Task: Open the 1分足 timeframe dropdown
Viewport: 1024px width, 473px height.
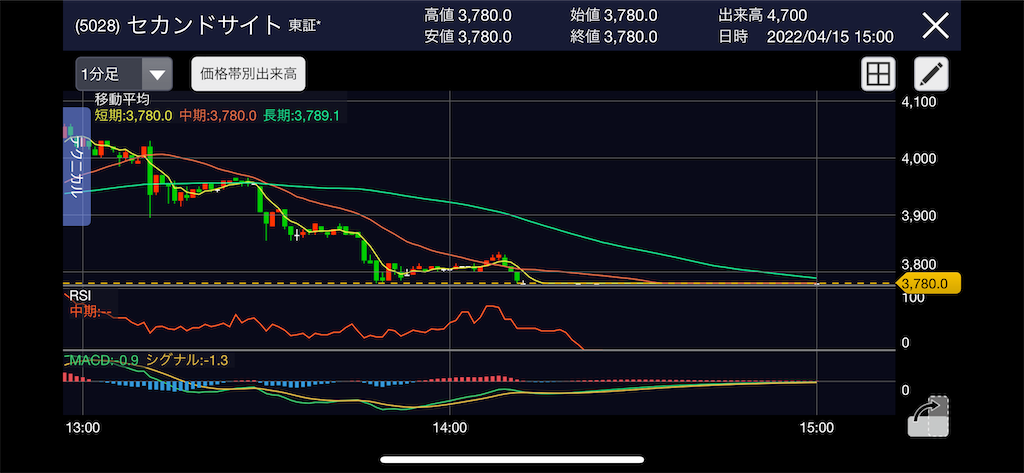Action: [123, 74]
